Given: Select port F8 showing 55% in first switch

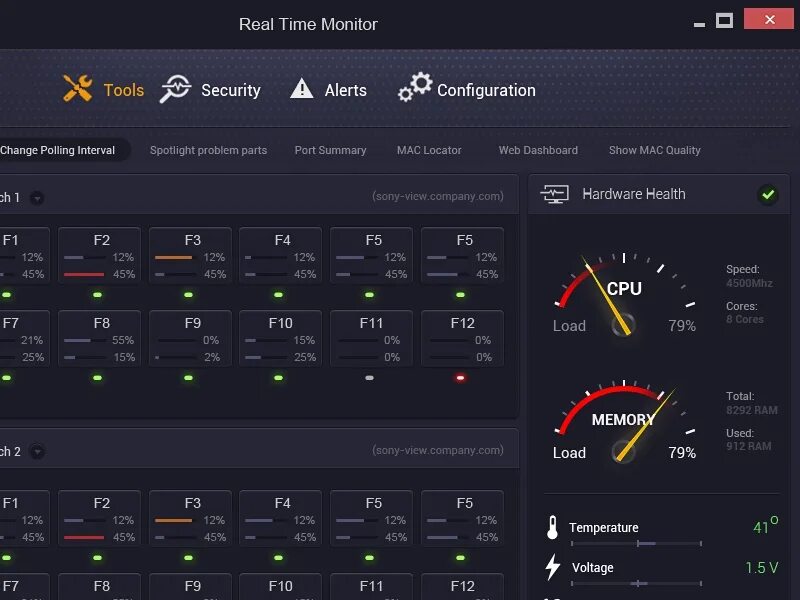Looking at the screenshot, I should [99, 338].
